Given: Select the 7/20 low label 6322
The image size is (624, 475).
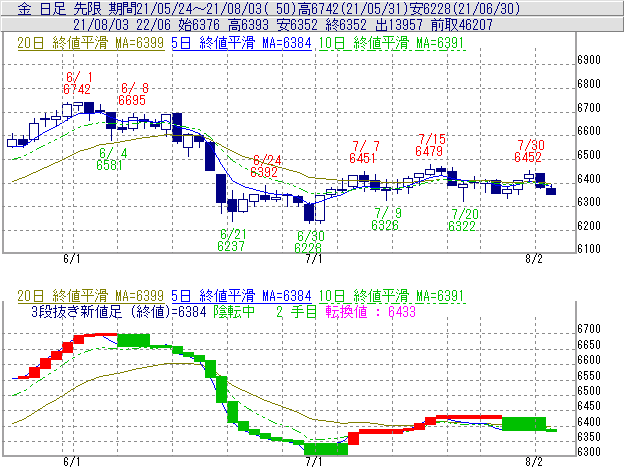Looking at the screenshot, I should click(462, 226).
